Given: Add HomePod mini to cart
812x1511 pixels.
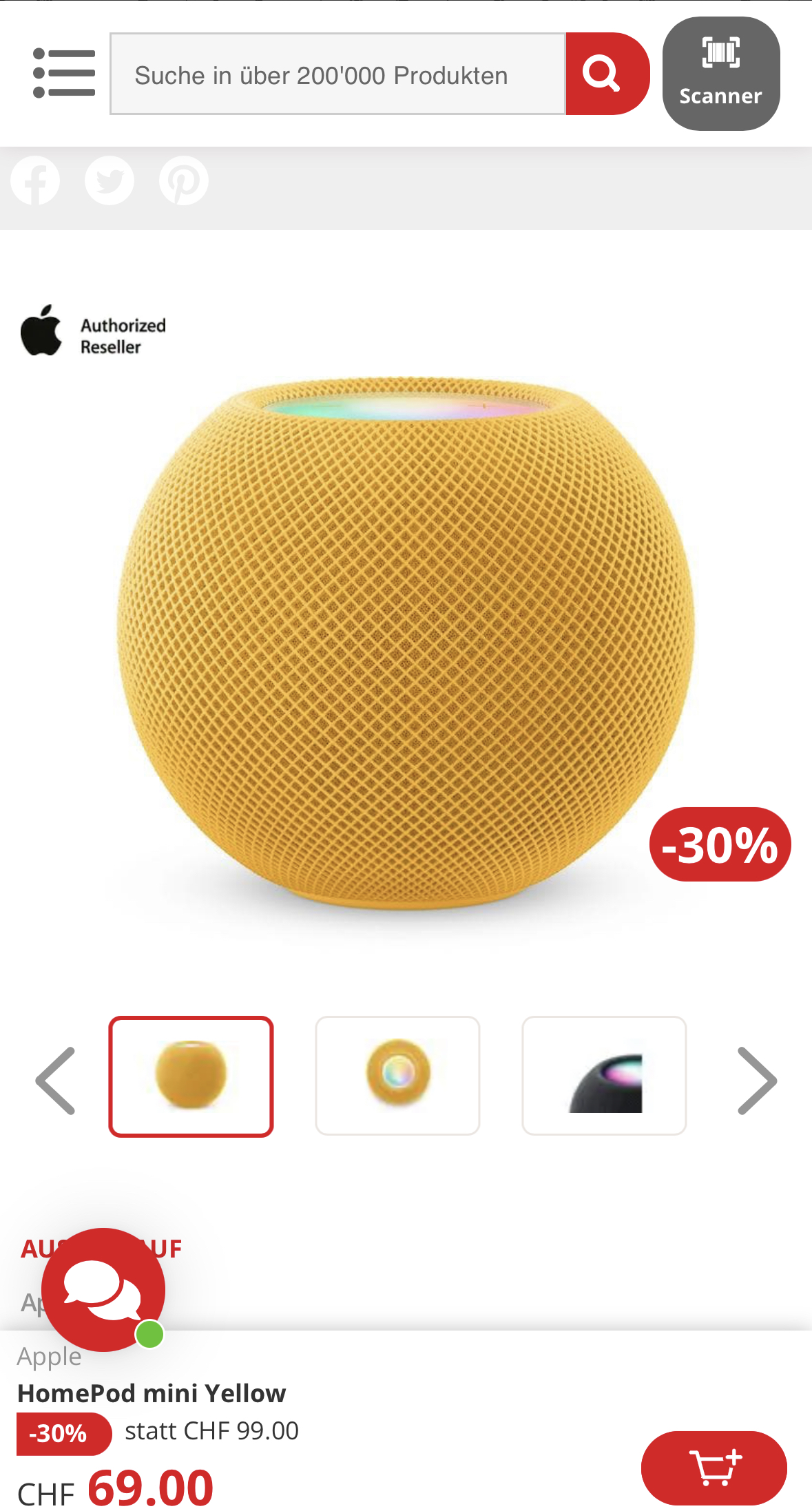Looking at the screenshot, I should coord(714,1468).
